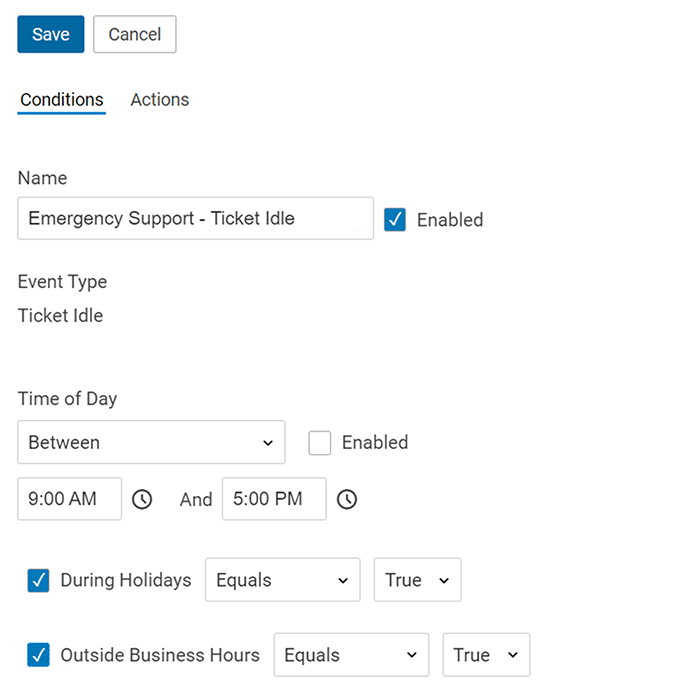Select the Conditions tab

click(x=62, y=100)
